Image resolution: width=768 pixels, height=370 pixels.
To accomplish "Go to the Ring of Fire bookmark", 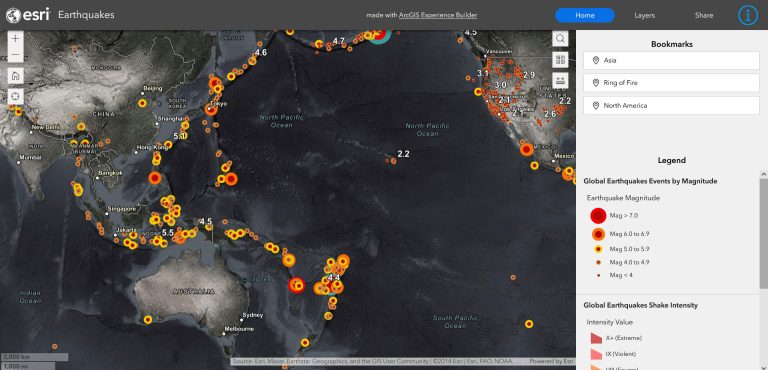I will tap(671, 83).
